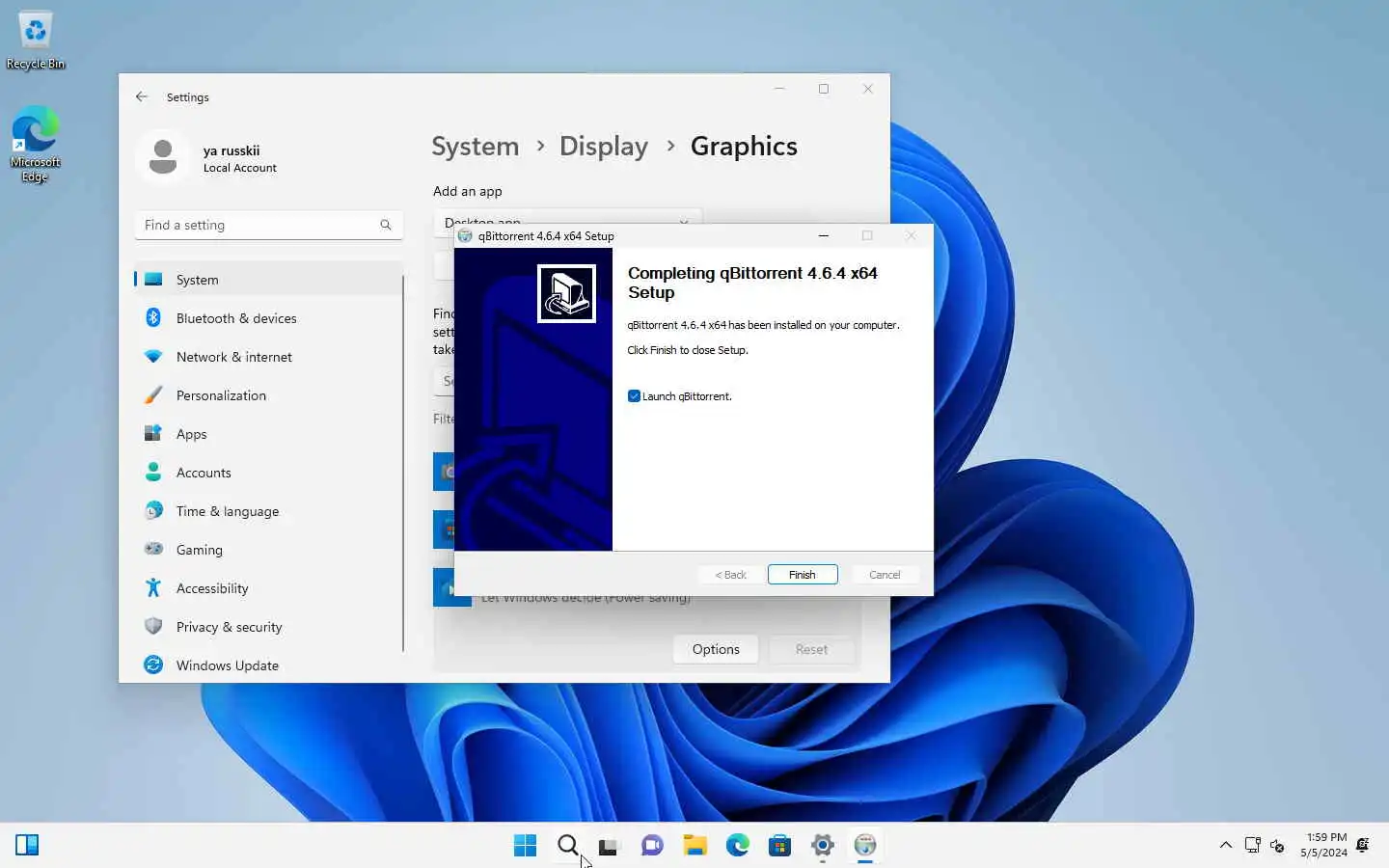Viewport: 1389px width, 868px height.
Task: Click the Wi-Fi icon beside Network & internet
Action: [153, 356]
